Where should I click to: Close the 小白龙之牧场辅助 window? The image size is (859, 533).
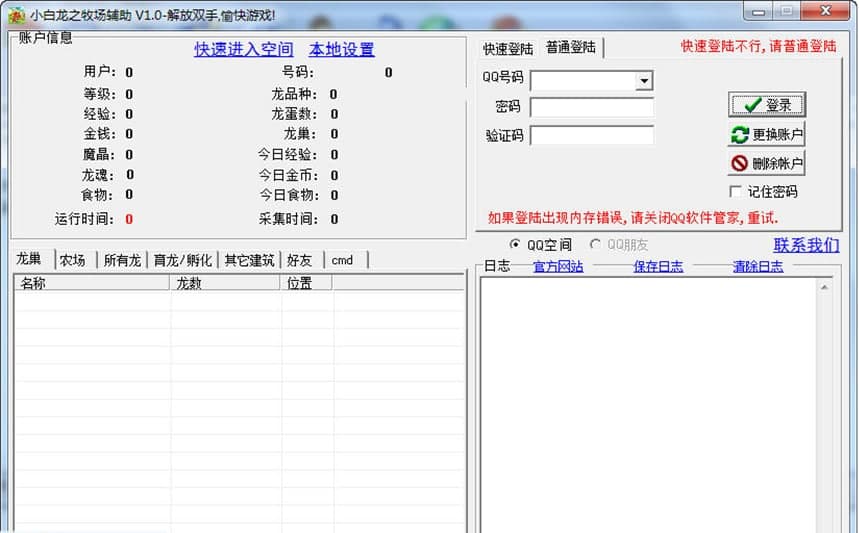826,11
